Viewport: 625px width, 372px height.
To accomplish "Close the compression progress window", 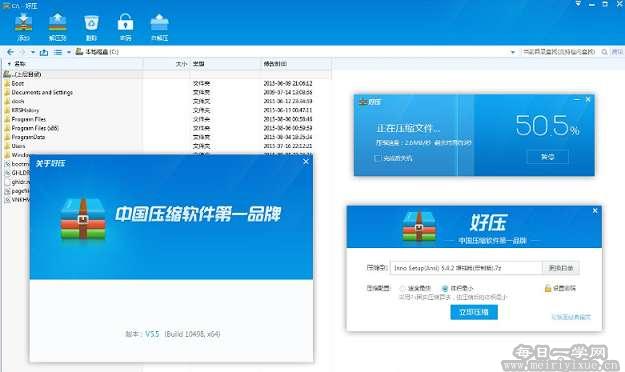I will pos(588,99).
